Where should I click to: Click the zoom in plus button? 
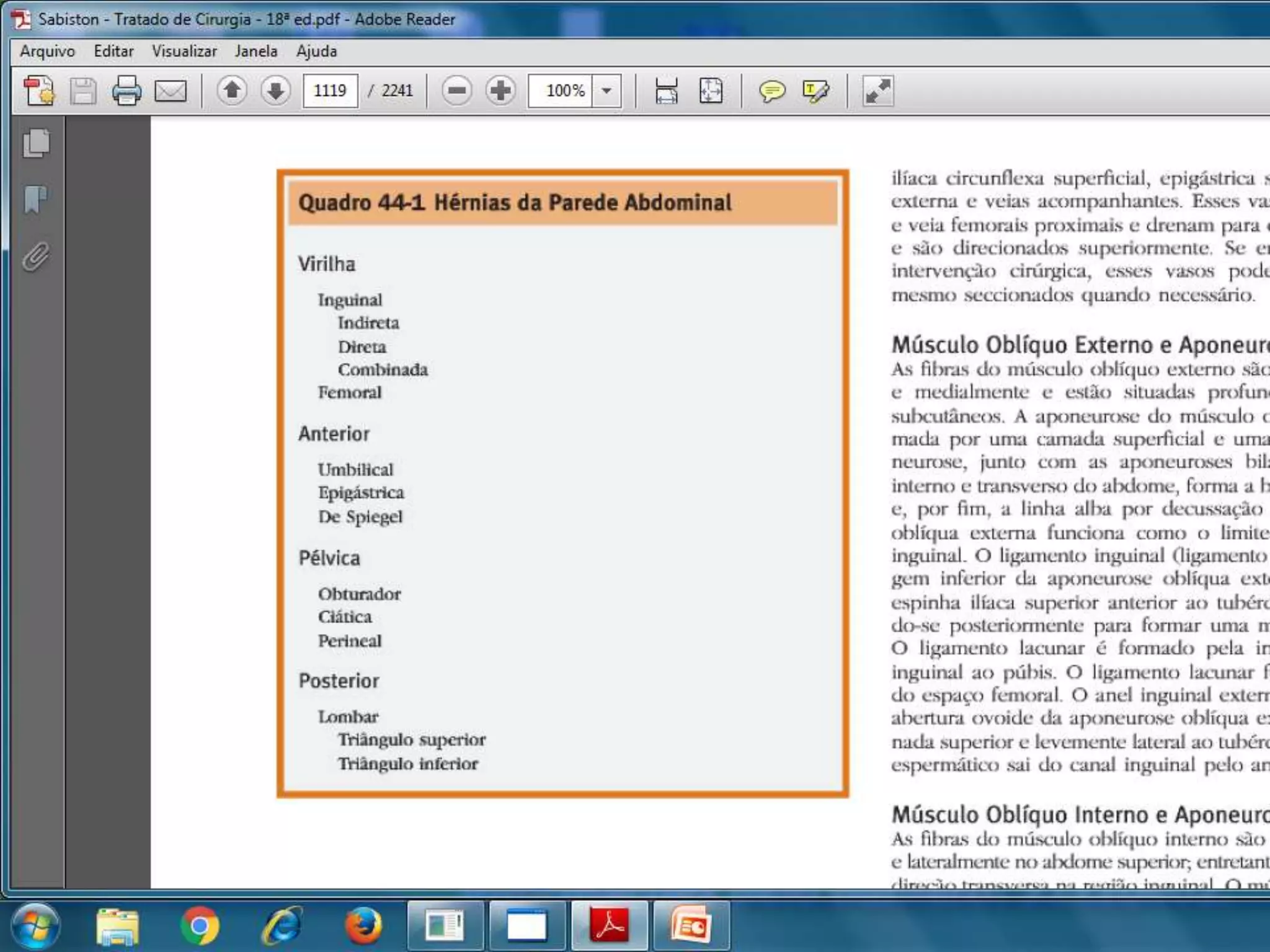[x=500, y=91]
